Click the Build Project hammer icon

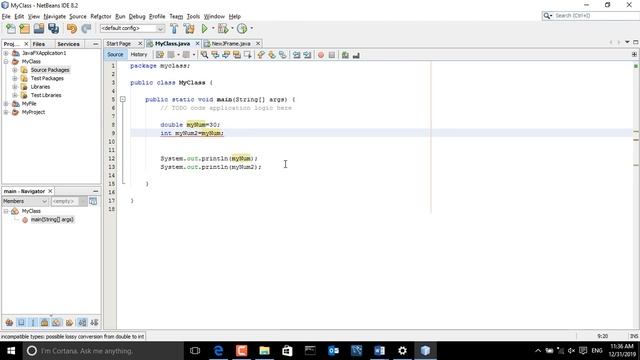pos(174,29)
